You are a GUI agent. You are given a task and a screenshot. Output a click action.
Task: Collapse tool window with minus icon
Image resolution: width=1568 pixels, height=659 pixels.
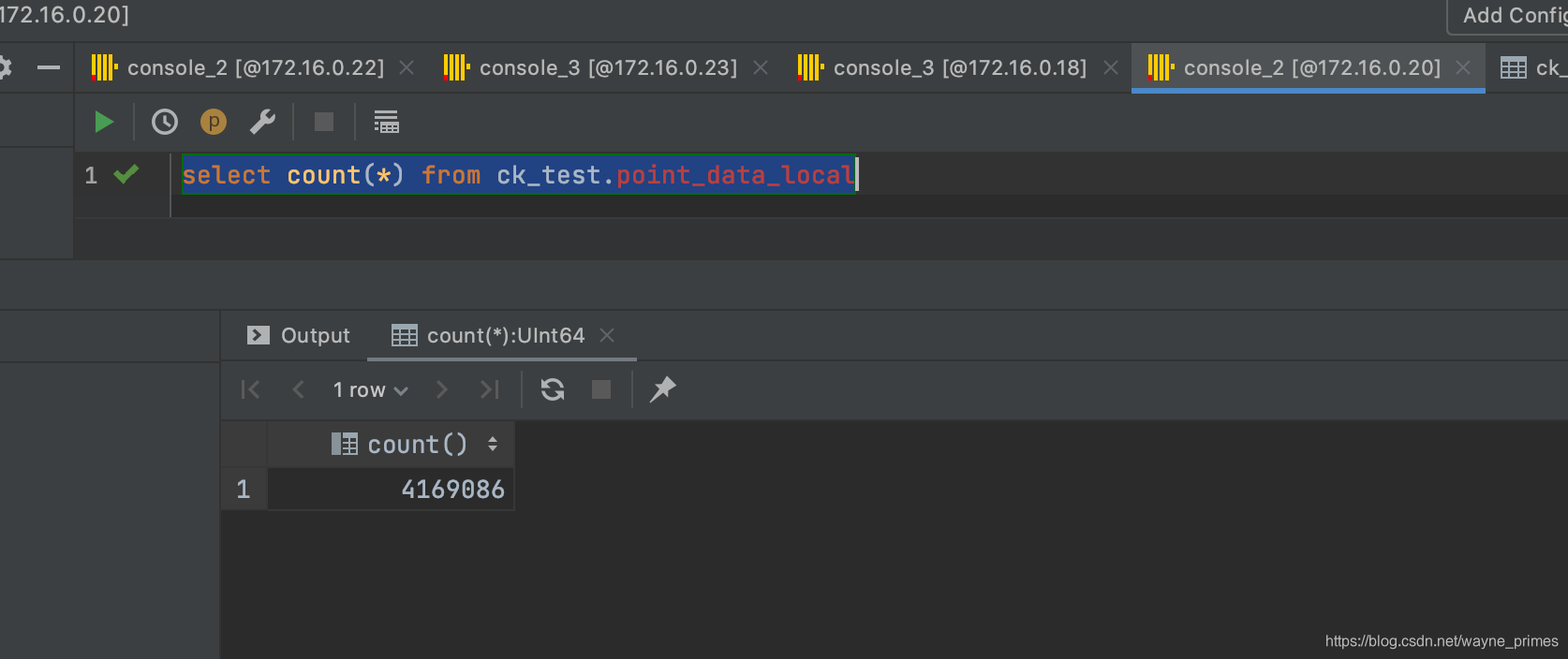(49, 67)
